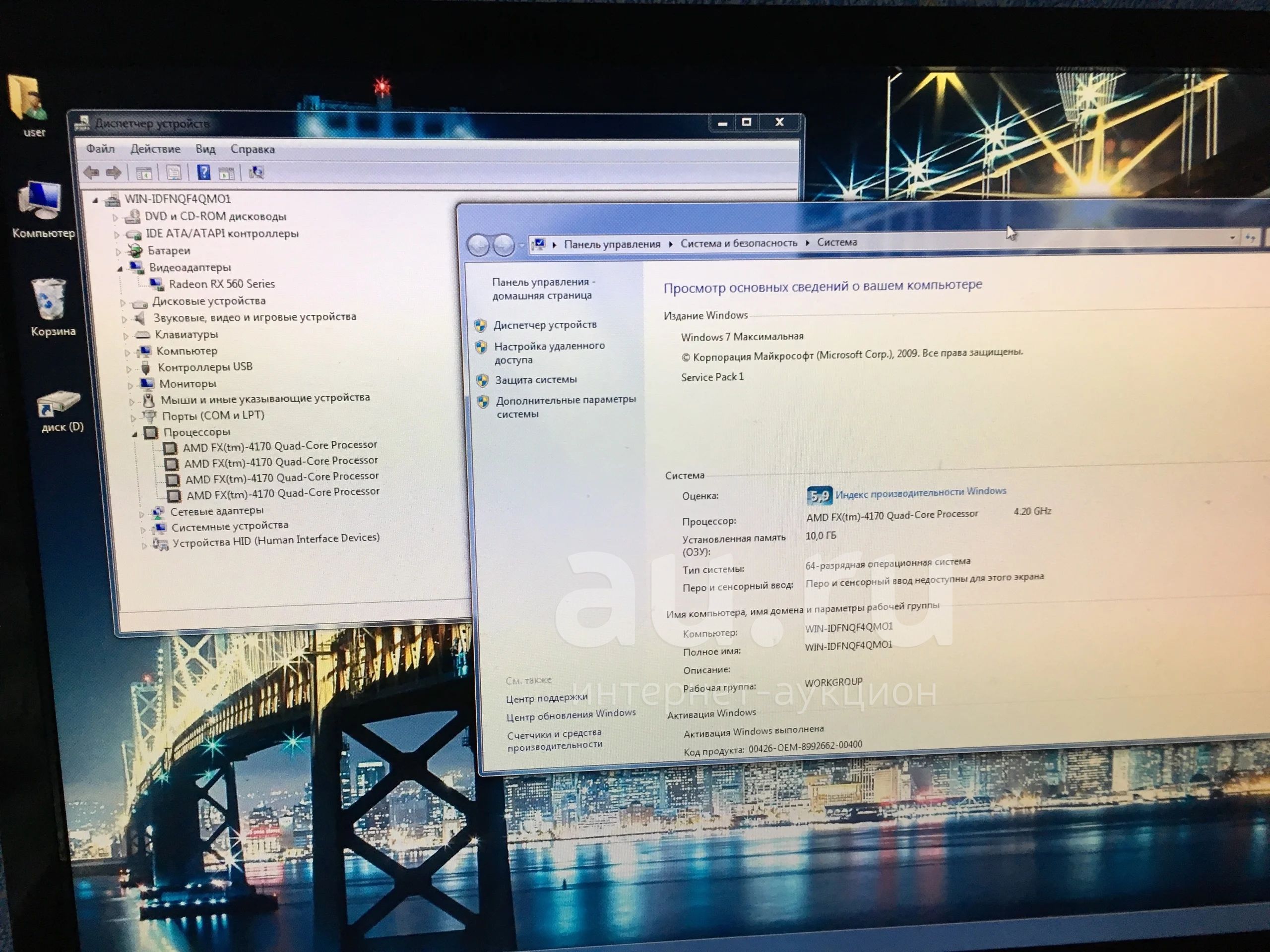The height and width of the screenshot is (952, 1270).
Task: Click the Система breadcrumb in address bar
Action: pos(836,242)
